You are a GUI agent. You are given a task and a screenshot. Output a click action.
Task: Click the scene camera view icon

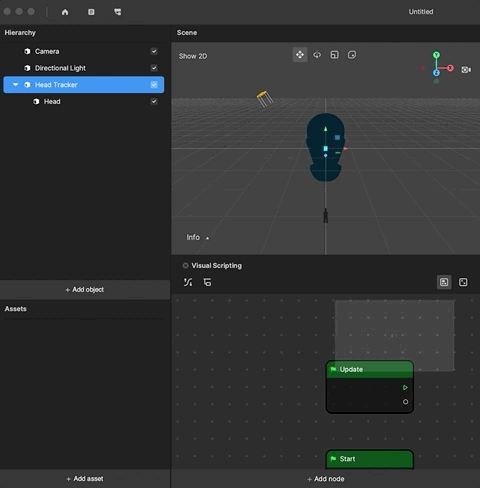point(466,70)
